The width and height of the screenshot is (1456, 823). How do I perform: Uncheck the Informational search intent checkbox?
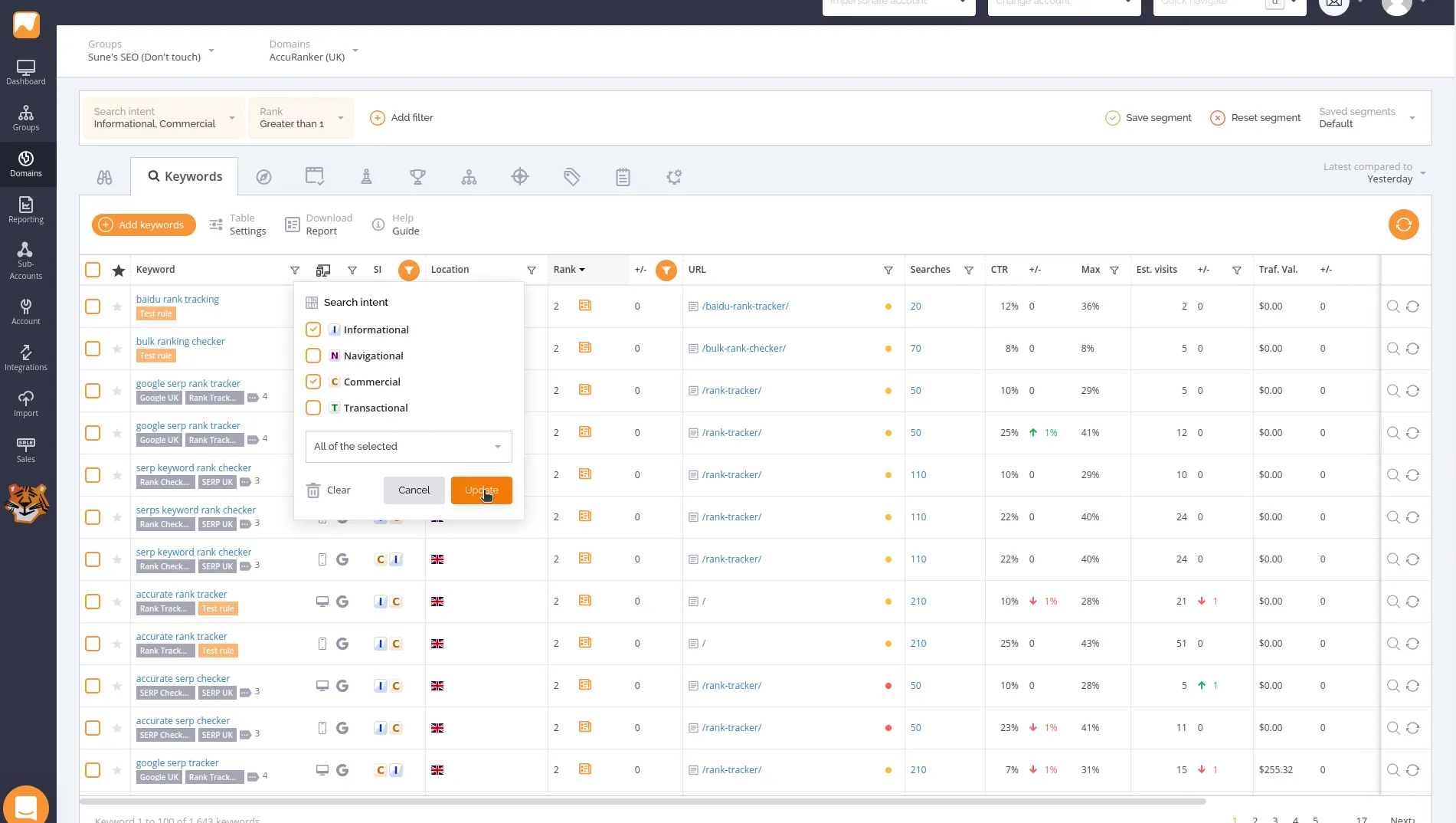[x=312, y=330]
